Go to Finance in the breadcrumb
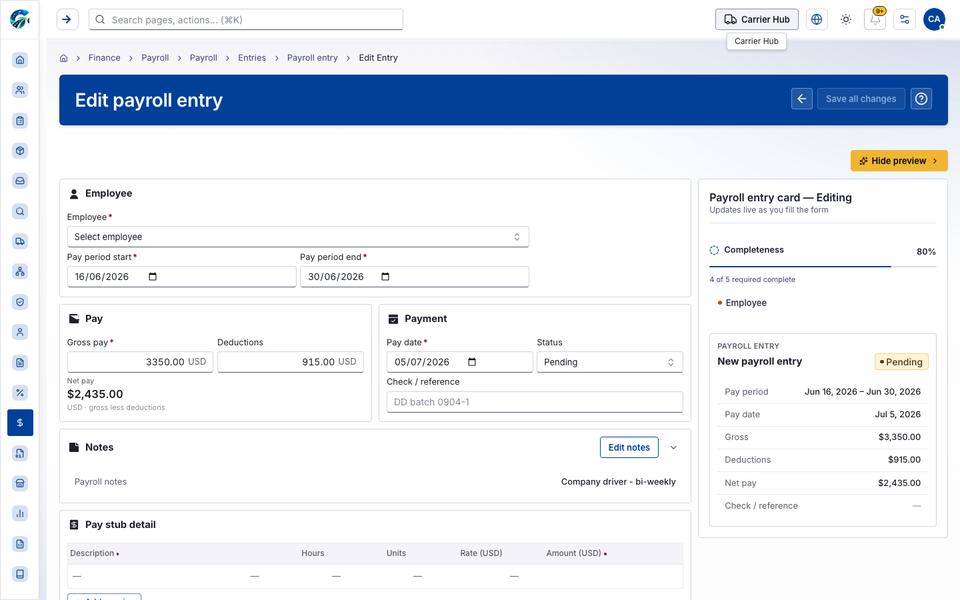 104,58
